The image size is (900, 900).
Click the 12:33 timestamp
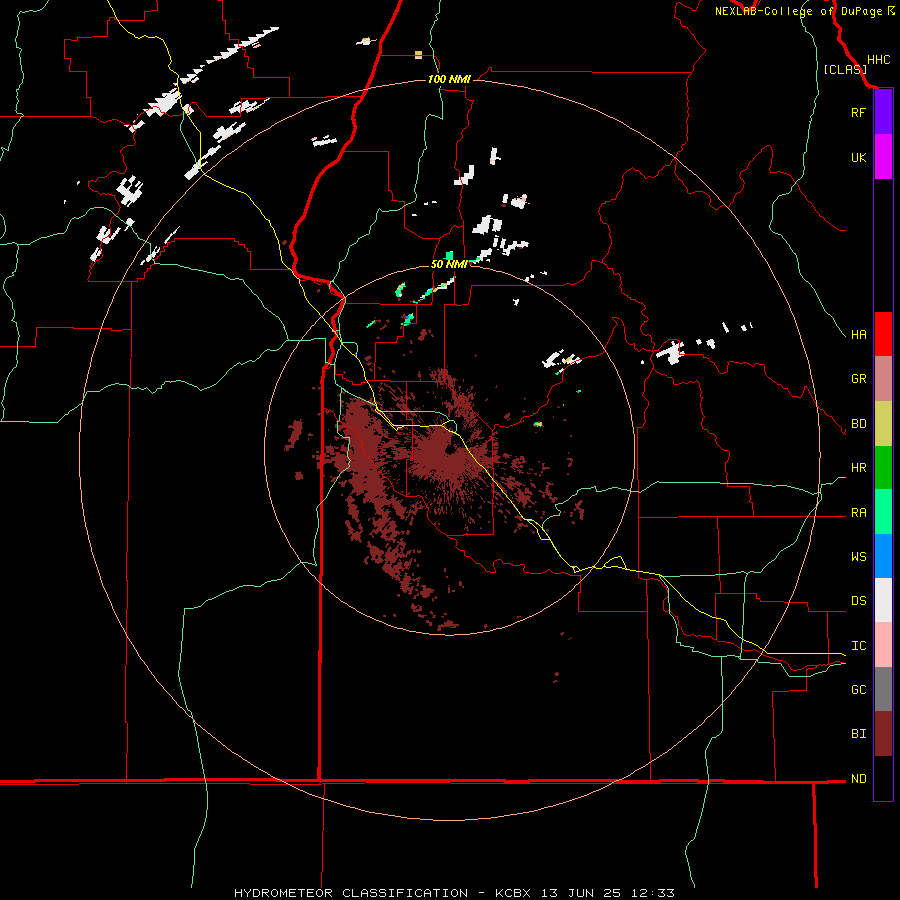coord(653,893)
